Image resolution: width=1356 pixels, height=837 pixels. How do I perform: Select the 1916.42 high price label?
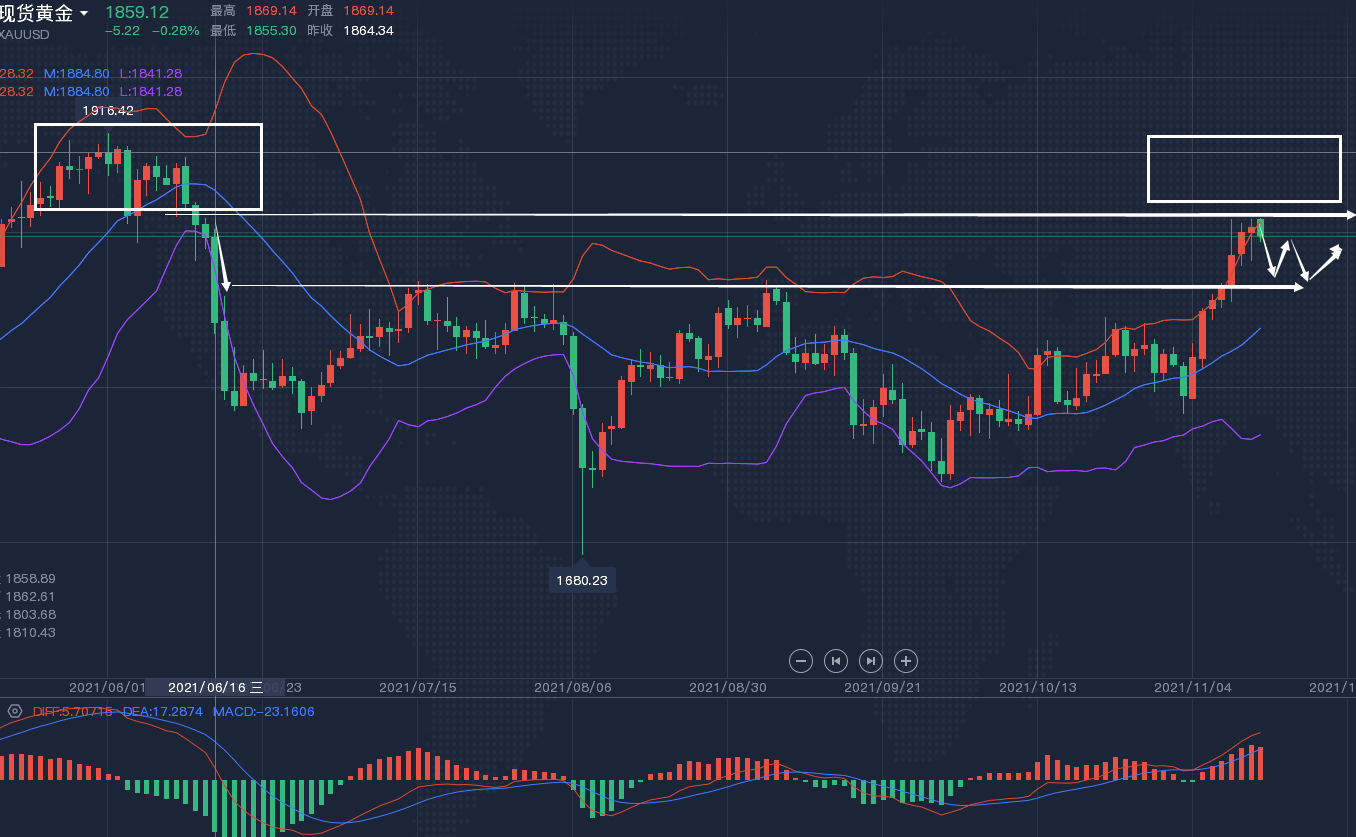pos(106,110)
